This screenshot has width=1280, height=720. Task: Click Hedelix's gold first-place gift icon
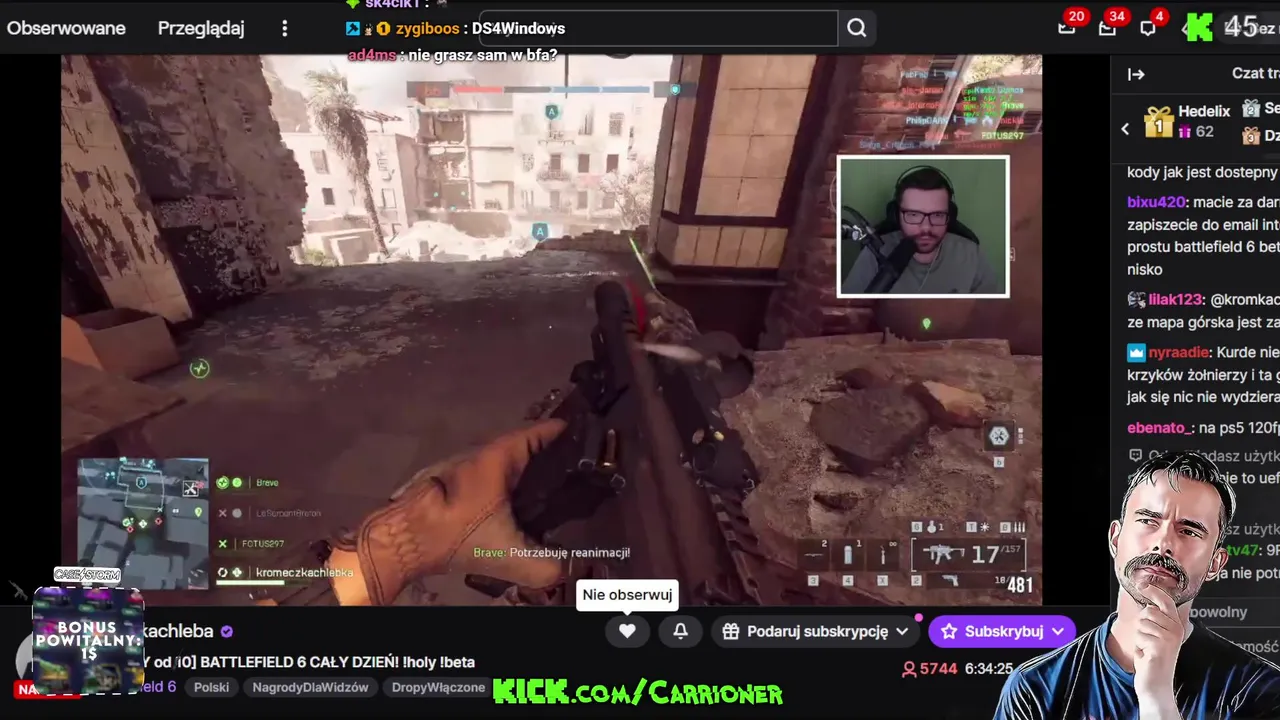(x=1158, y=122)
